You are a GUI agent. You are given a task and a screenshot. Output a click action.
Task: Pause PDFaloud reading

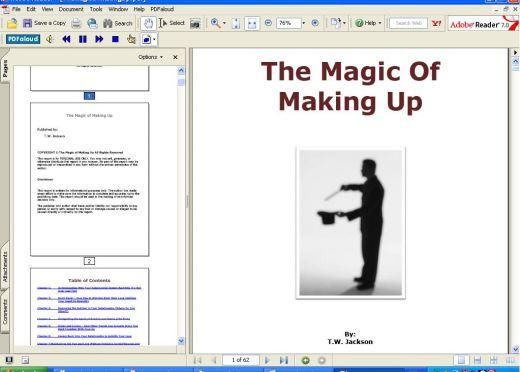83,39
